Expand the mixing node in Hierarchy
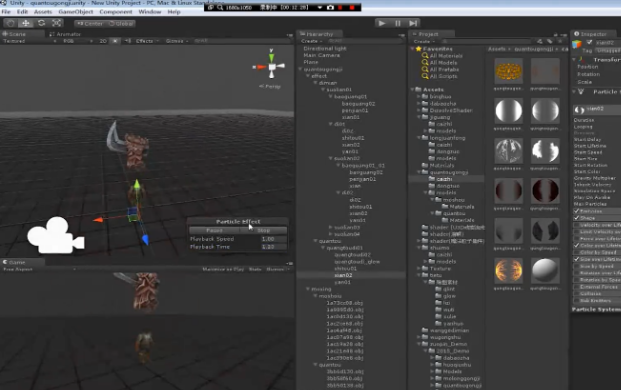Image resolution: width=621 pixels, height=390 pixels. click(308, 289)
